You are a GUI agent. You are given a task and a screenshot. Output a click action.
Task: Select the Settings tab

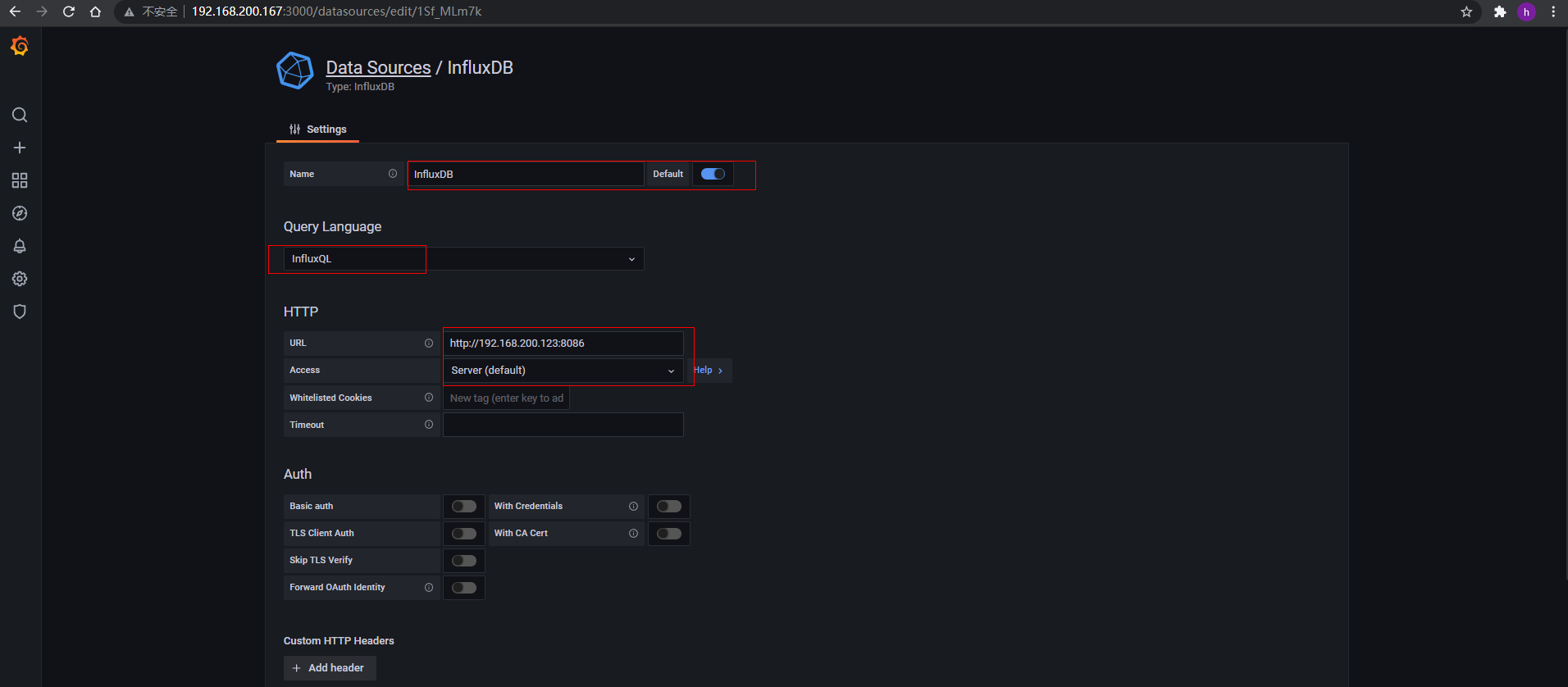point(318,130)
